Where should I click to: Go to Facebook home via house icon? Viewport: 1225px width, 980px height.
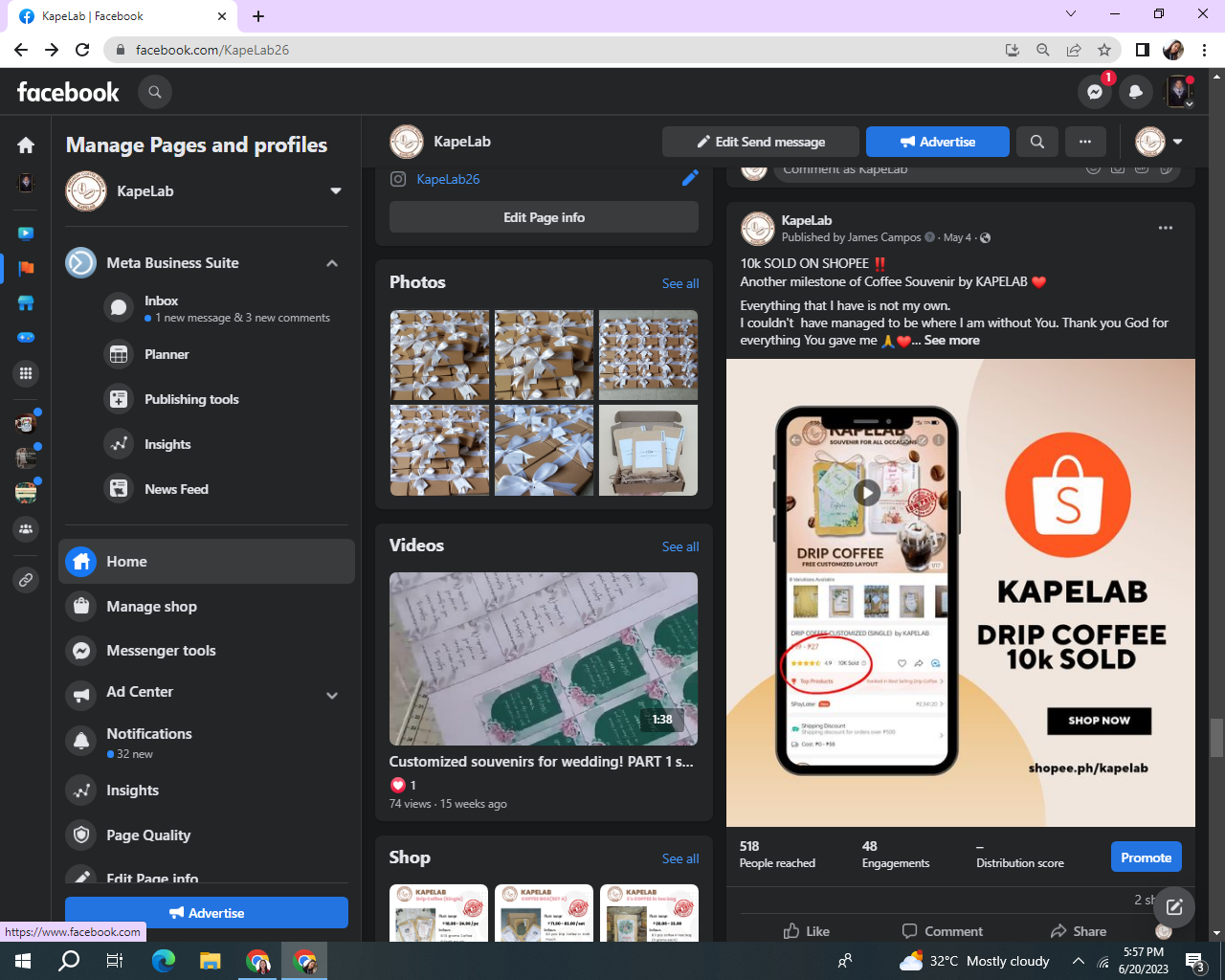(26, 145)
